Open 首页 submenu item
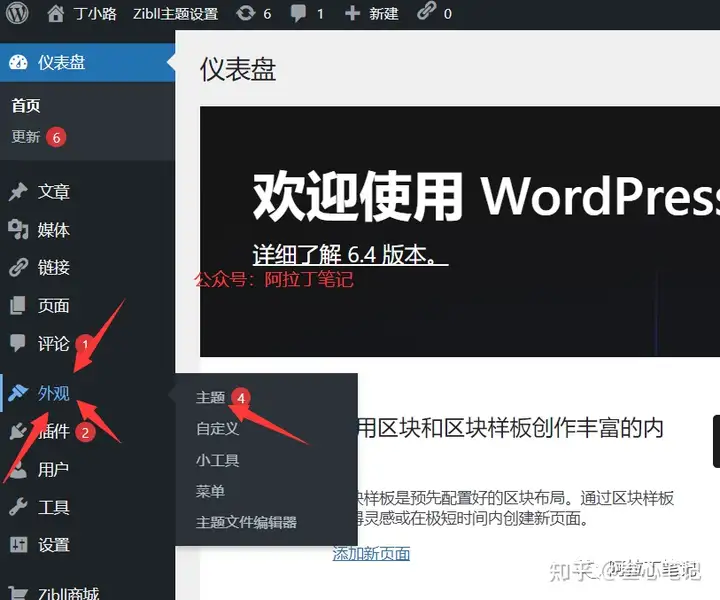Screen dimensions: 720x600 point(26,106)
